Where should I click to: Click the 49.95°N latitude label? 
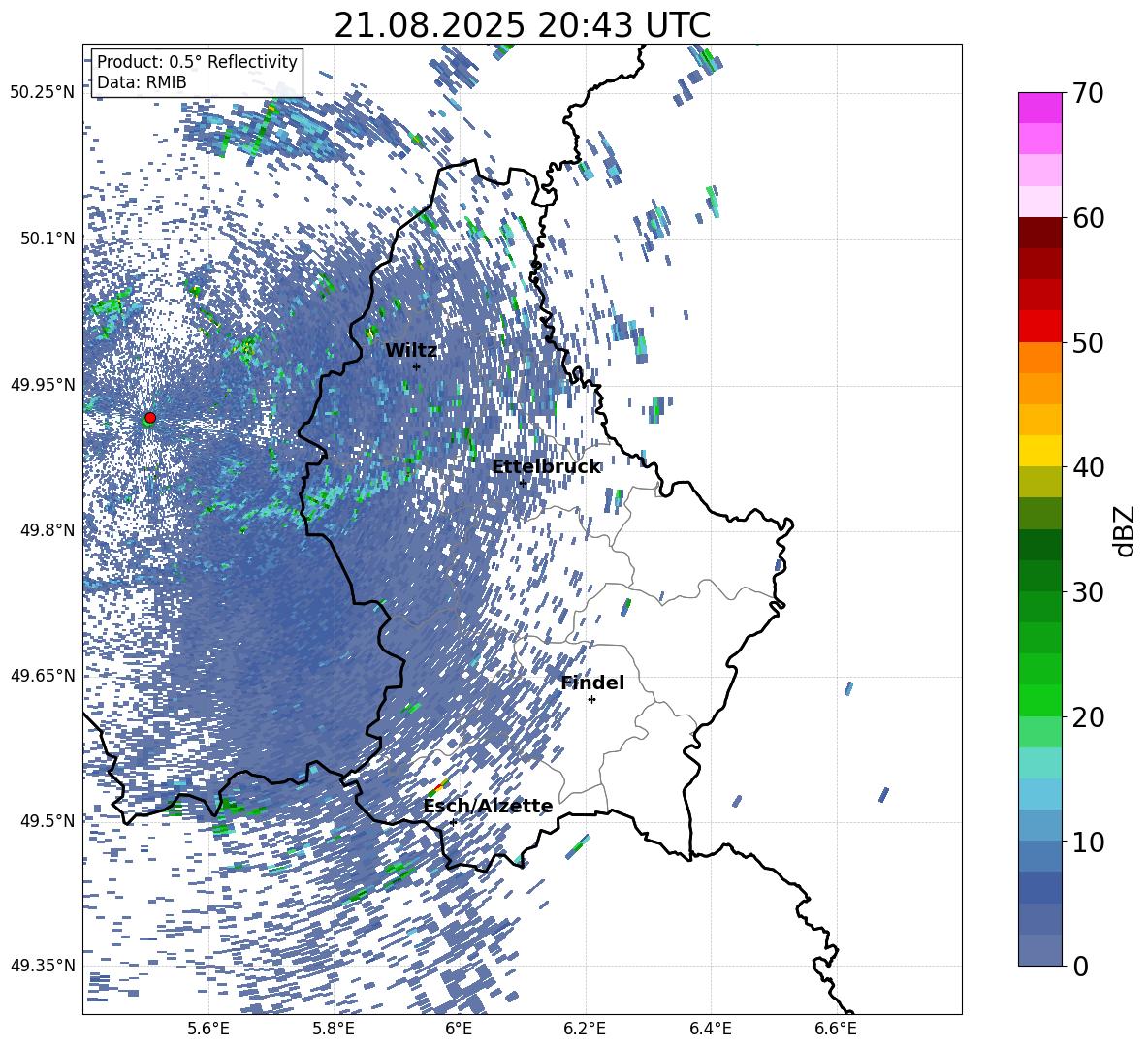[44, 385]
